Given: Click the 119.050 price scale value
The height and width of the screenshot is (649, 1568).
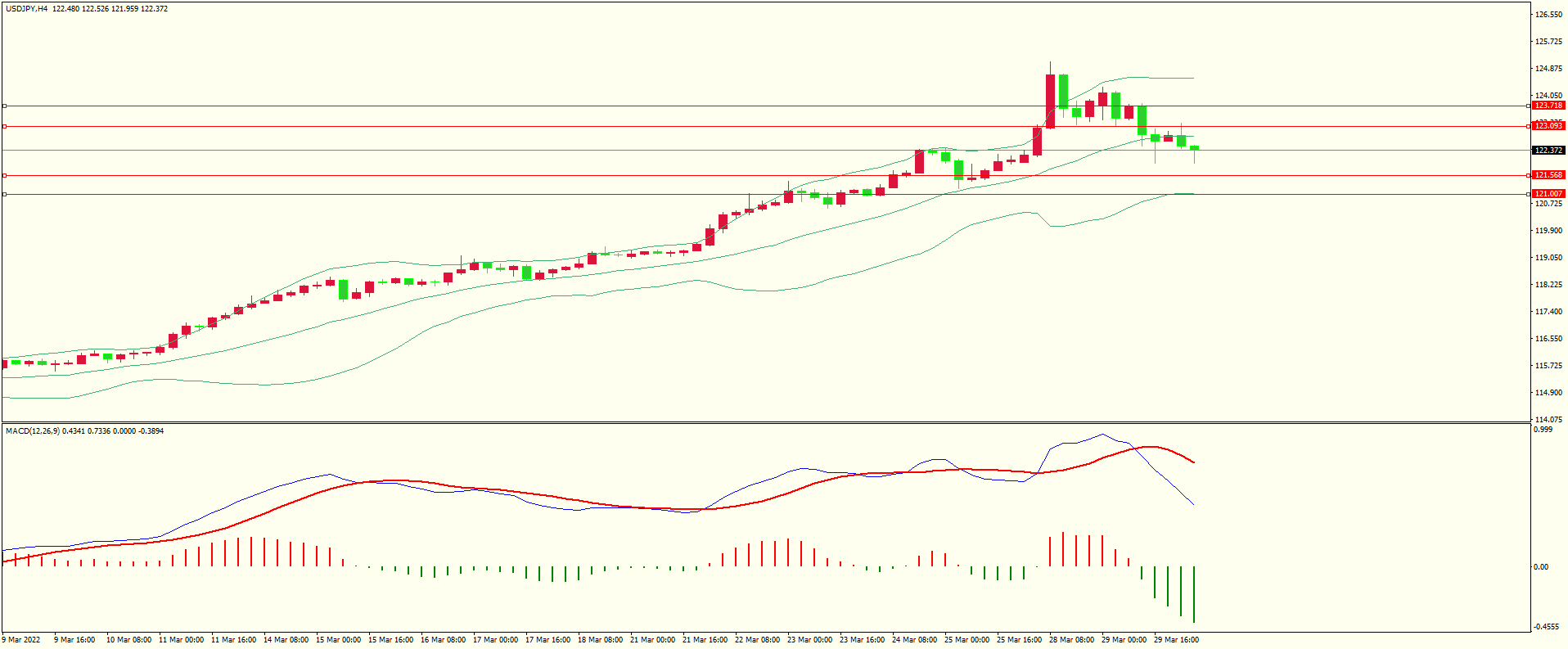Looking at the screenshot, I should (x=1548, y=258).
